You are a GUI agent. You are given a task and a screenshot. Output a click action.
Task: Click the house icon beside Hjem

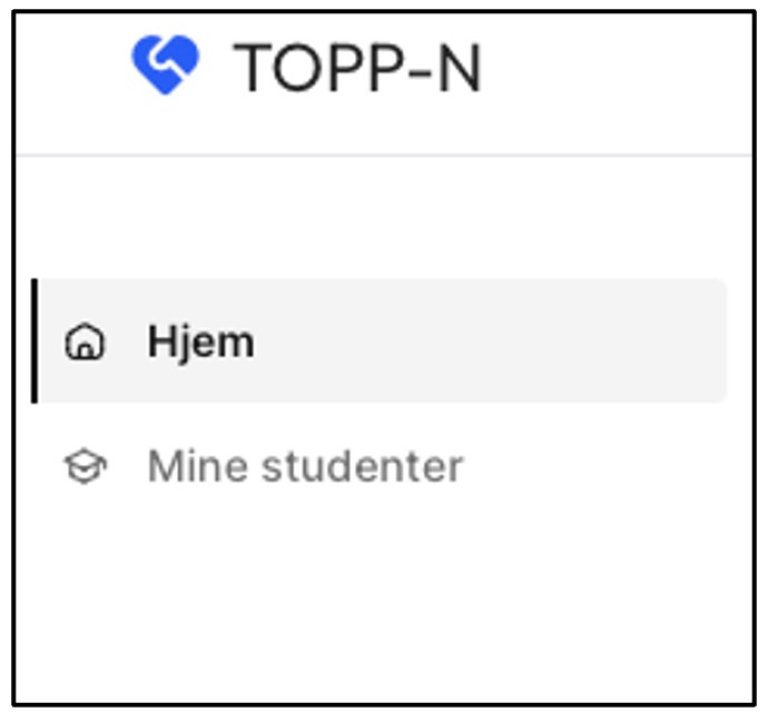[x=84, y=343]
